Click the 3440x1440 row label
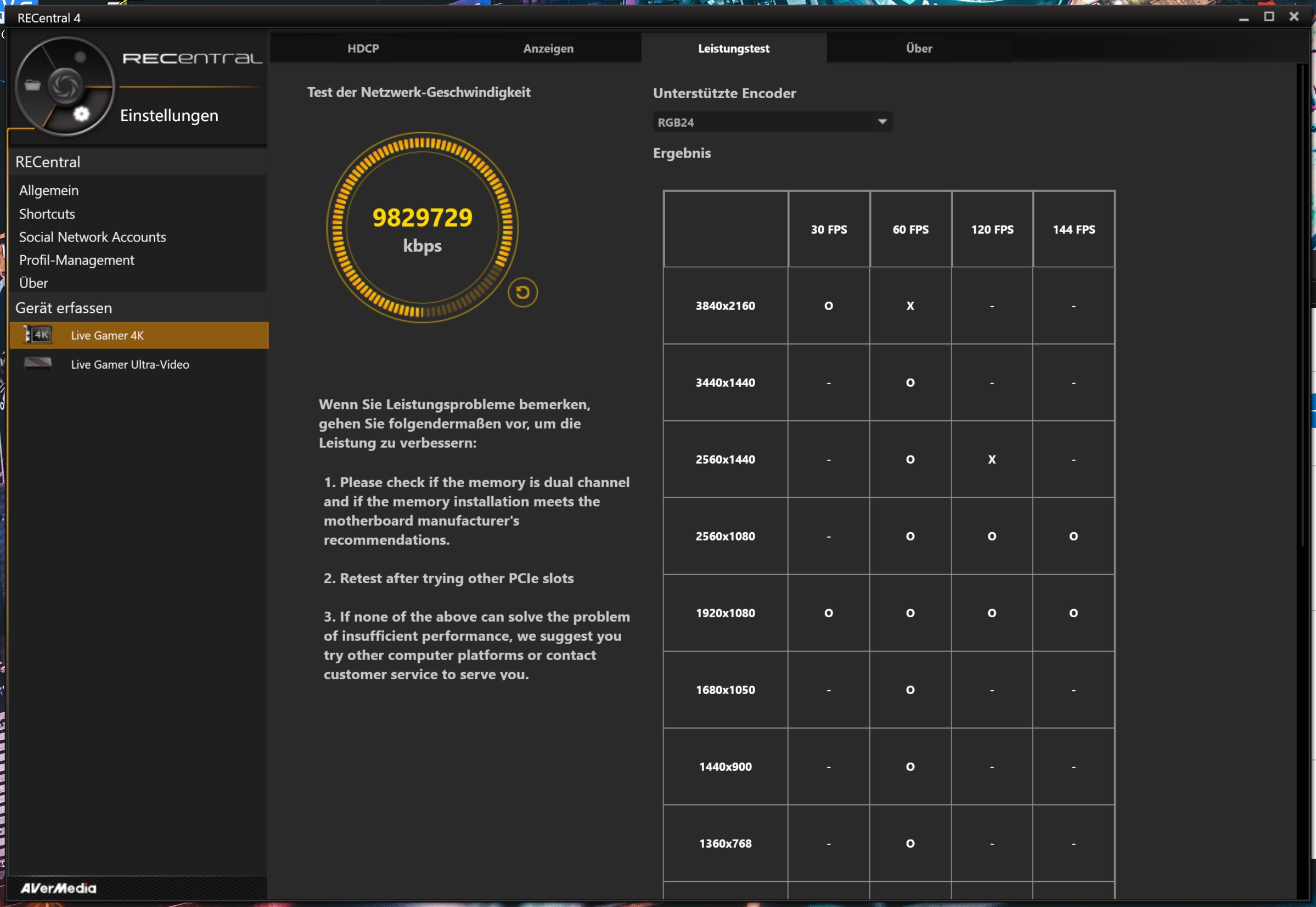 726,382
